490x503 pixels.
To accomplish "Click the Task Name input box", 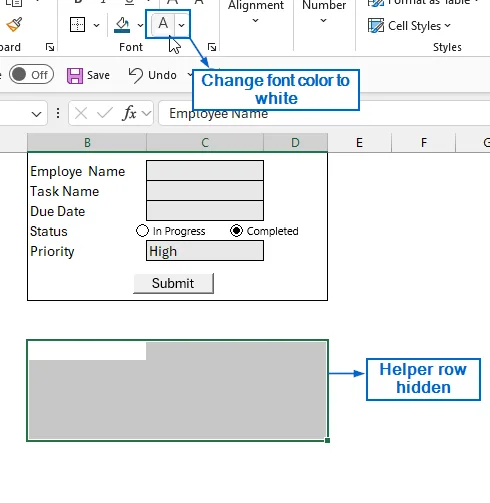I will (205, 191).
